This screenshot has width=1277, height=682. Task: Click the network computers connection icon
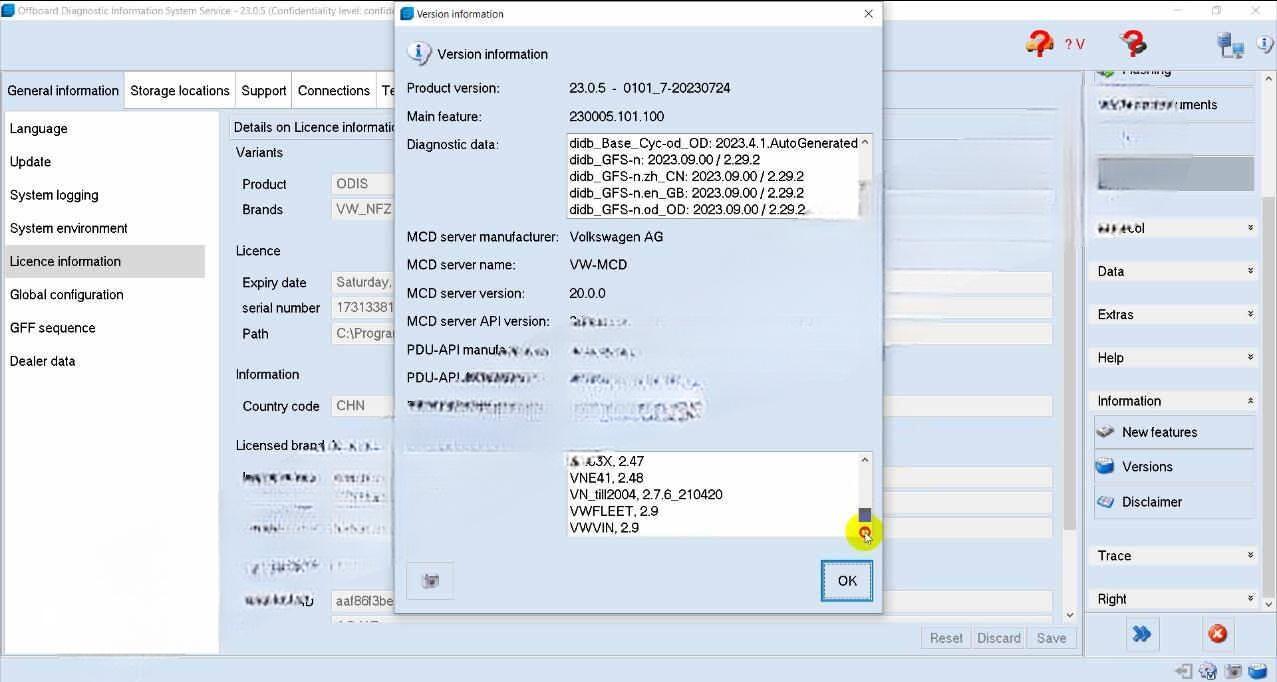(x=1230, y=45)
